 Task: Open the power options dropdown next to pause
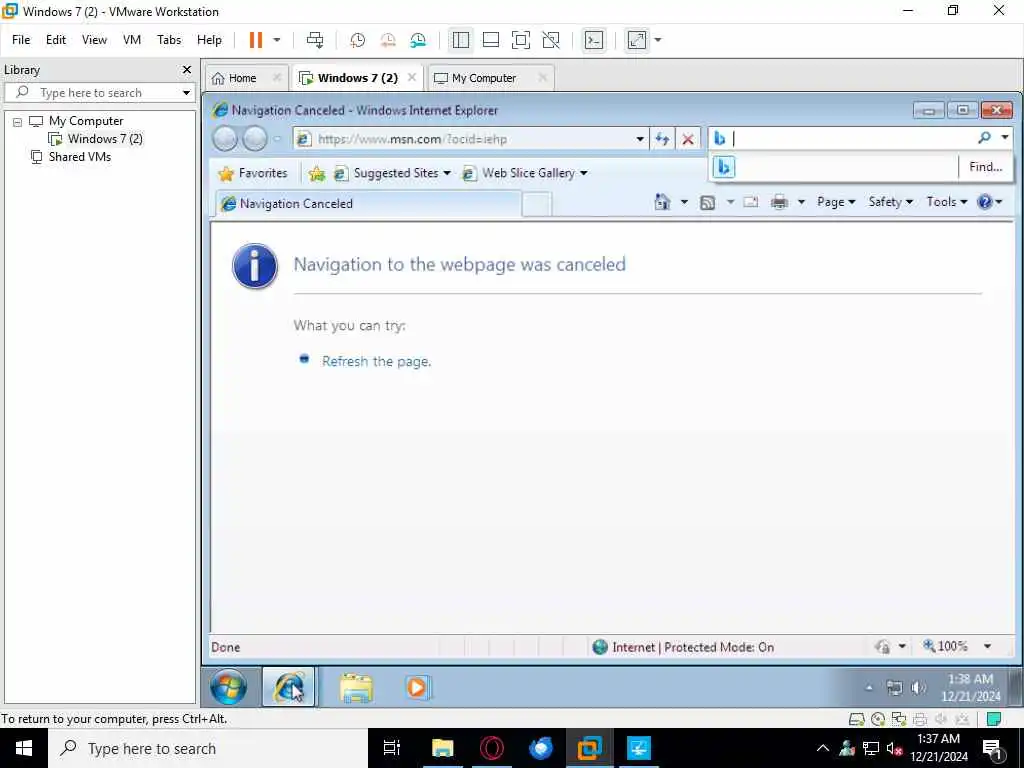coord(277,40)
